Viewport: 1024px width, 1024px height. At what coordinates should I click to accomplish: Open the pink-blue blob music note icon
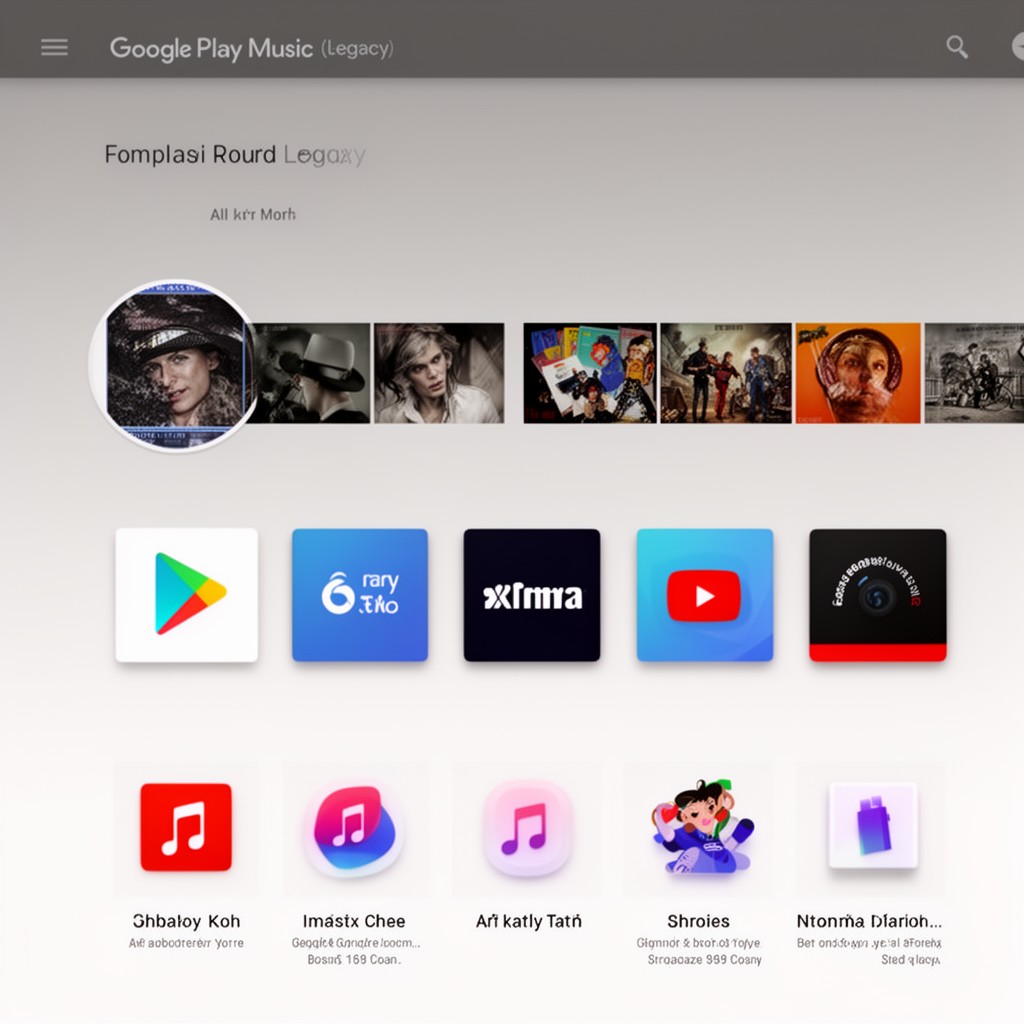coord(354,830)
